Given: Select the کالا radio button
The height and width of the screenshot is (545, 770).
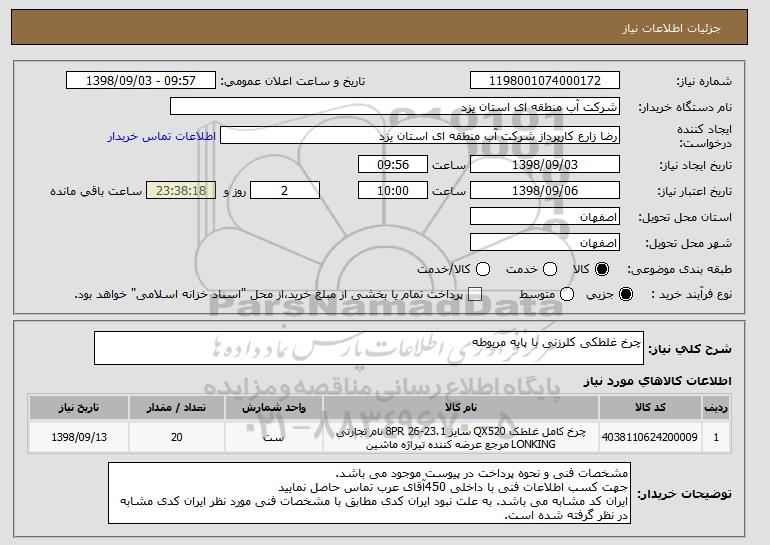Looking at the screenshot, I should [x=602, y=269].
